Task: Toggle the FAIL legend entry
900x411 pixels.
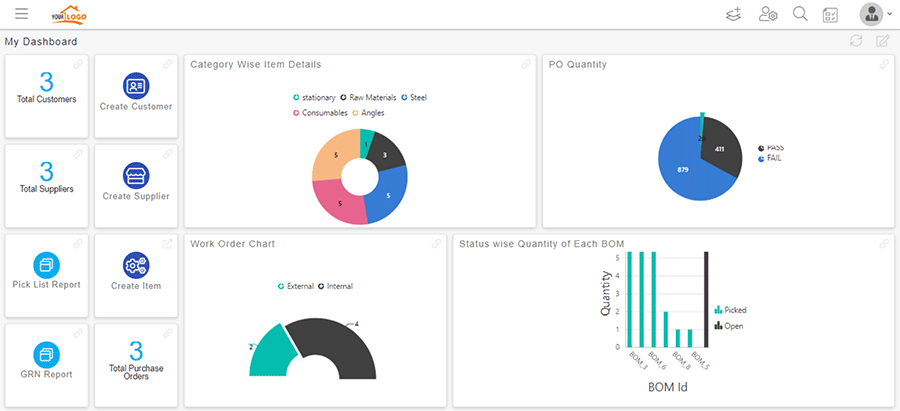Action: (770, 158)
